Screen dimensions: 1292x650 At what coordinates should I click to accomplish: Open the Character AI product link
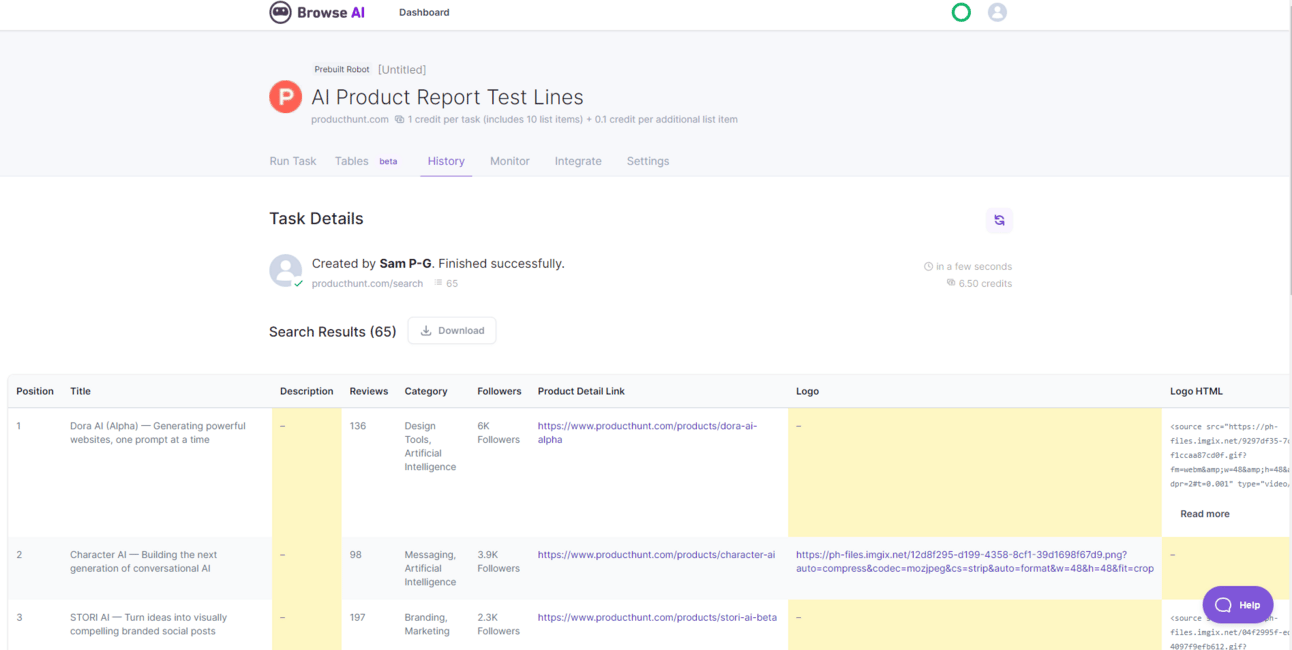(656, 555)
